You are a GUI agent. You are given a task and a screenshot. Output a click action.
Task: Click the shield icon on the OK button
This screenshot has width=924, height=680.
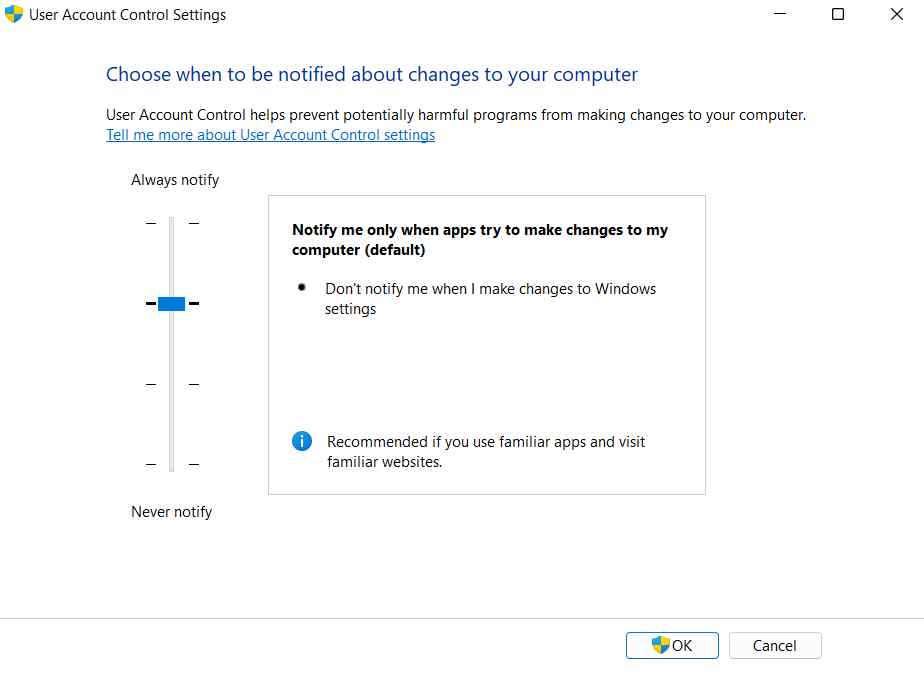(660, 645)
